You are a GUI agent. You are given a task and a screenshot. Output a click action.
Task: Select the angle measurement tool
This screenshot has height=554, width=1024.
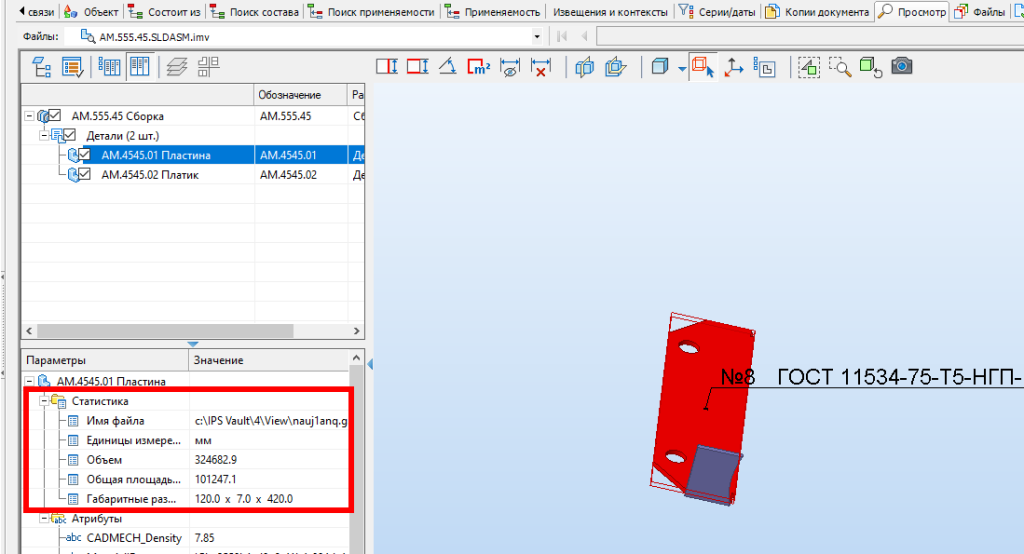click(448, 67)
